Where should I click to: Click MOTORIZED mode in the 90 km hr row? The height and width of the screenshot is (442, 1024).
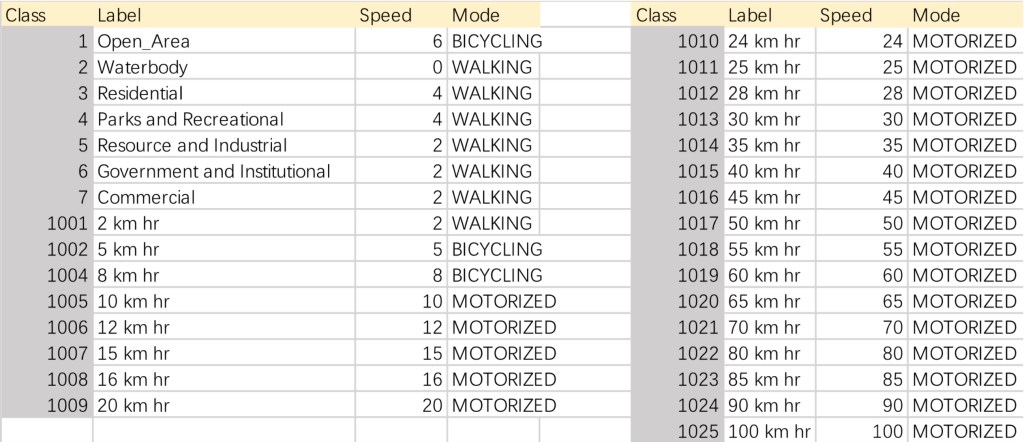point(964,406)
